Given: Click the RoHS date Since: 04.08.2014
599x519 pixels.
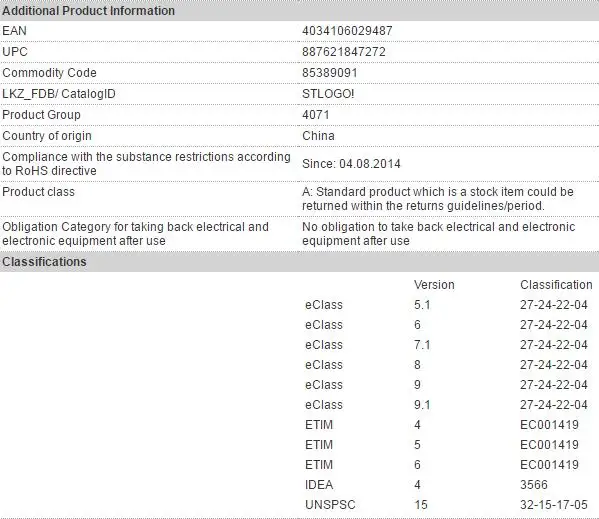Looking at the screenshot, I should (351, 164).
